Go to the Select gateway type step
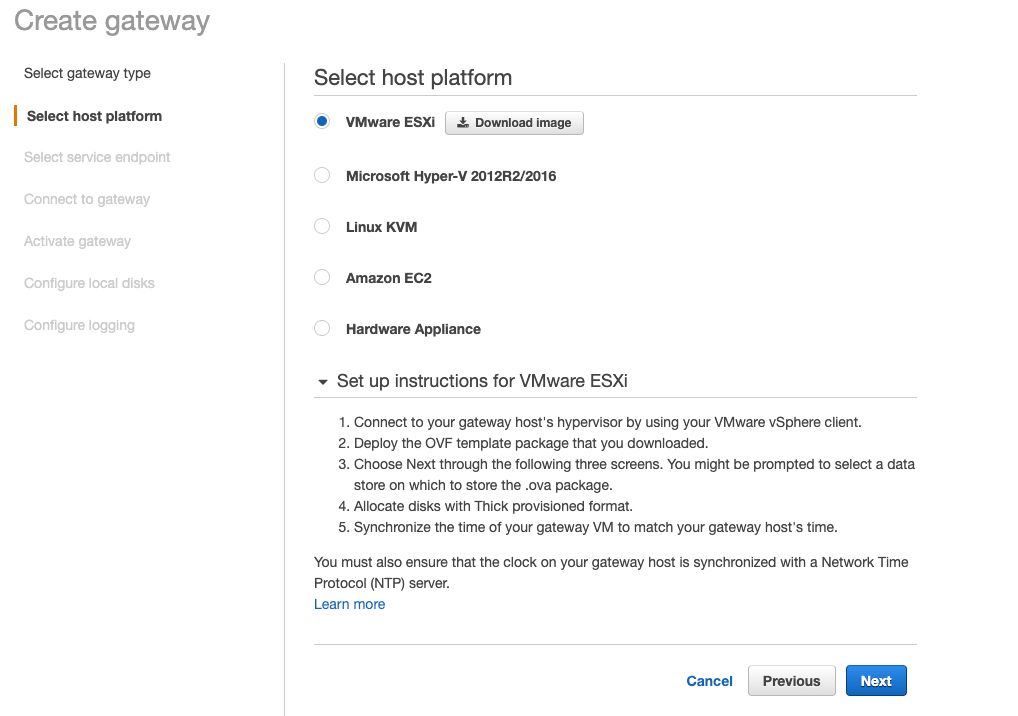This screenshot has width=1018, height=716. (x=87, y=73)
